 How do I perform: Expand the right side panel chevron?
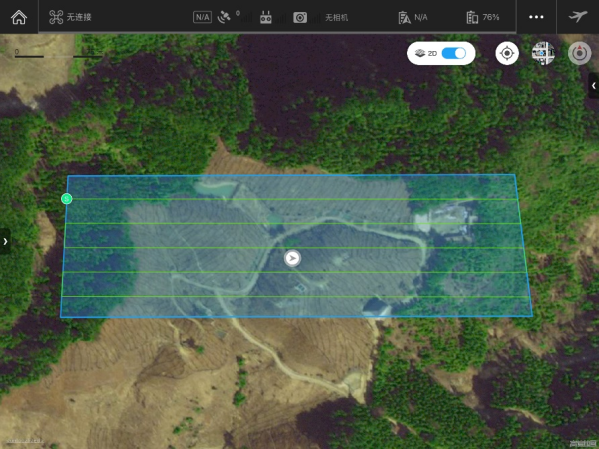tap(594, 86)
